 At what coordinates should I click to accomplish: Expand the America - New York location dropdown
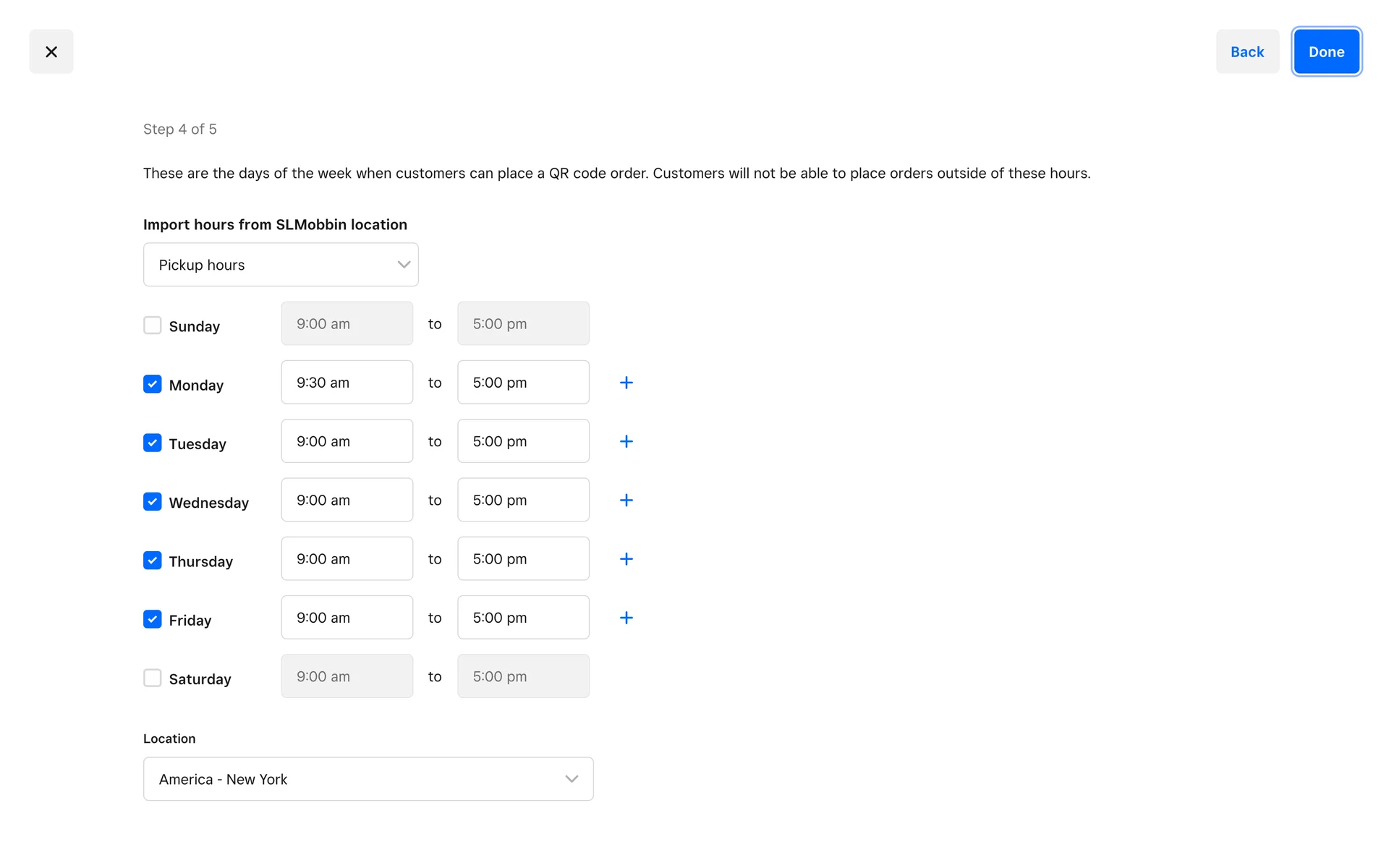click(368, 779)
